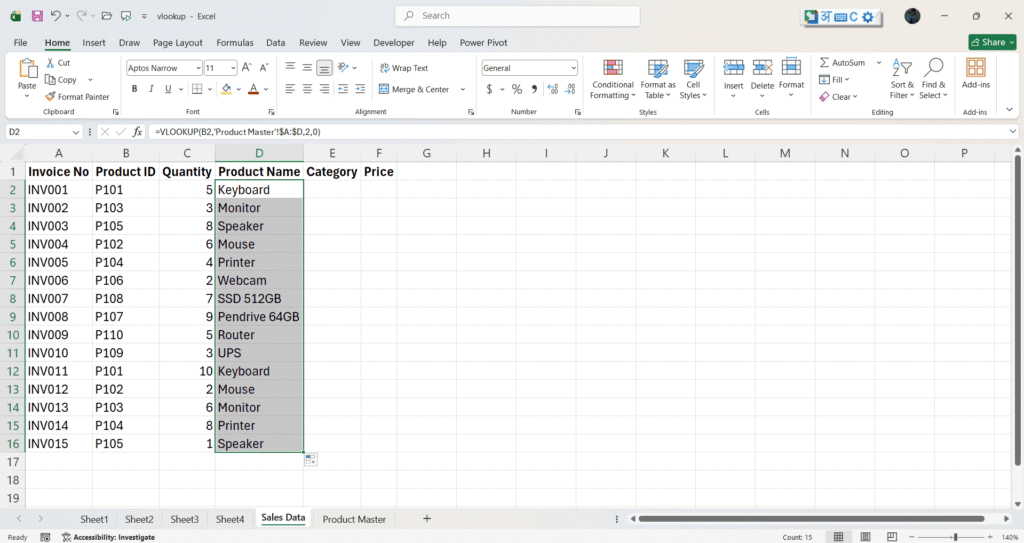Open the font name dropdown
This screenshot has height=543, width=1024.
tap(199, 68)
